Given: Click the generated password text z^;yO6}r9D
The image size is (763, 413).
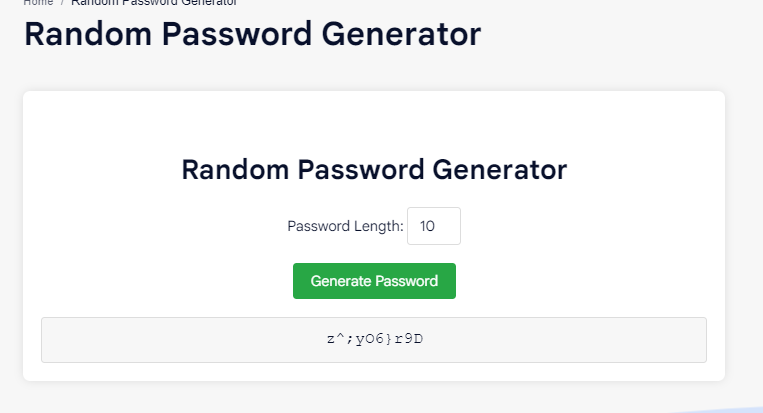Looking at the screenshot, I should (x=374, y=339).
